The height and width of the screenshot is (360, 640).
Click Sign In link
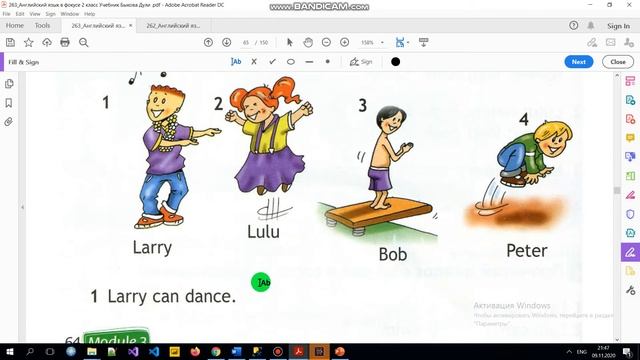[x=618, y=26]
